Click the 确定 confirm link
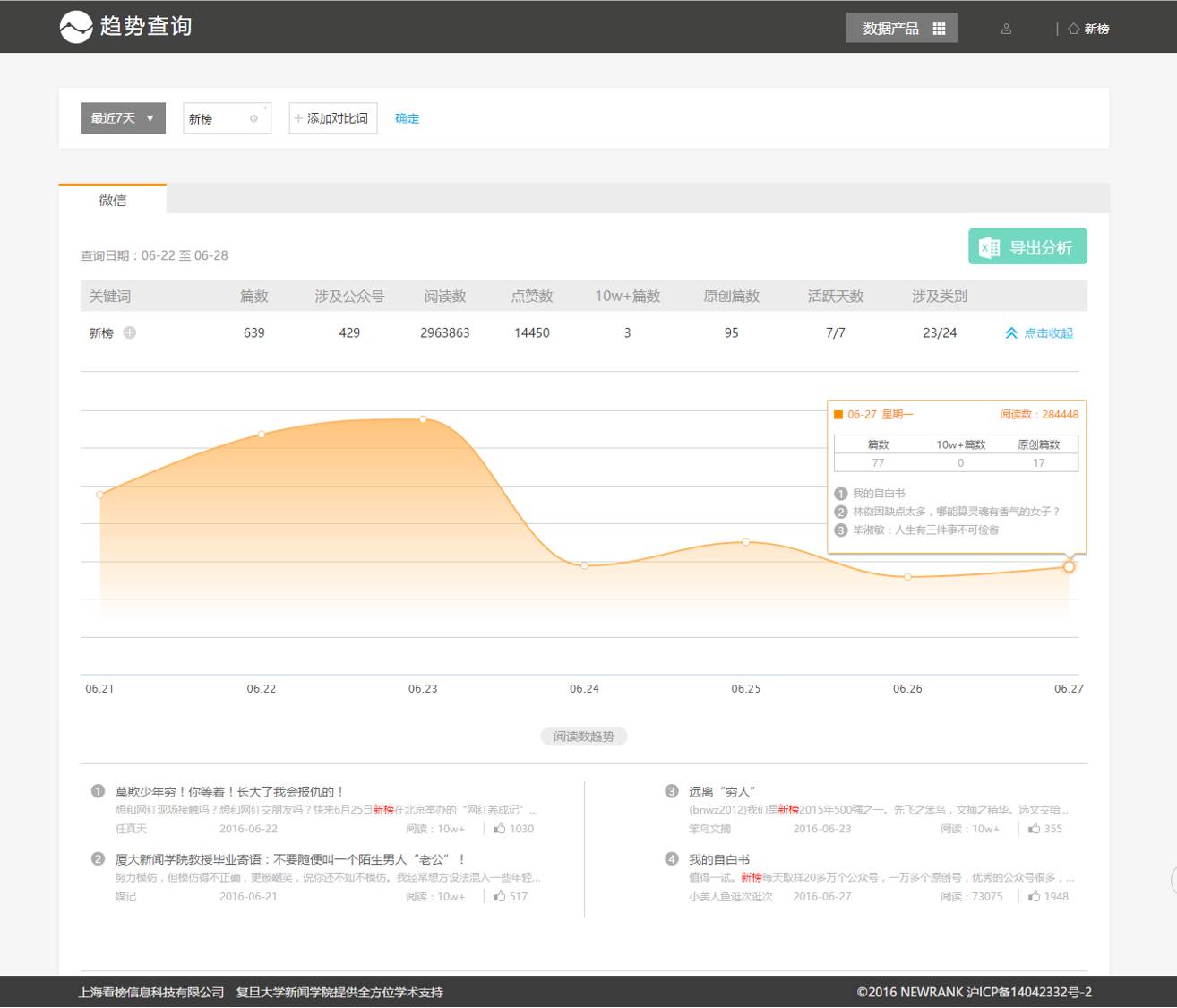Viewport: 1177px width, 1008px height. [407, 118]
